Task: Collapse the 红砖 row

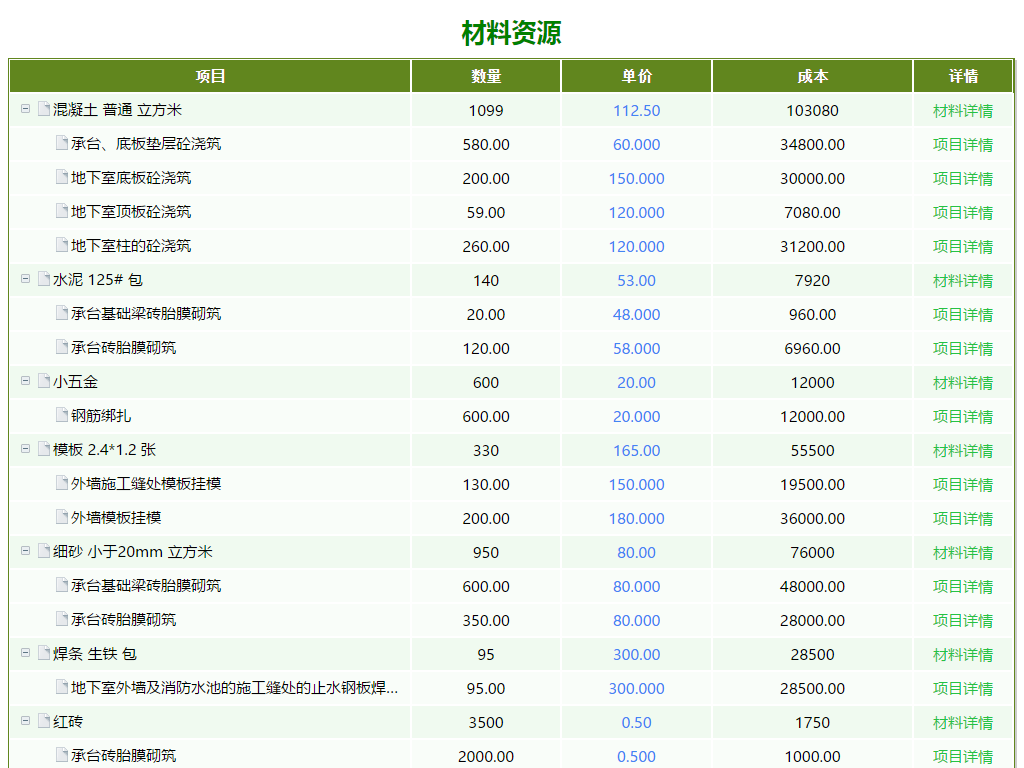Action: 25,720
